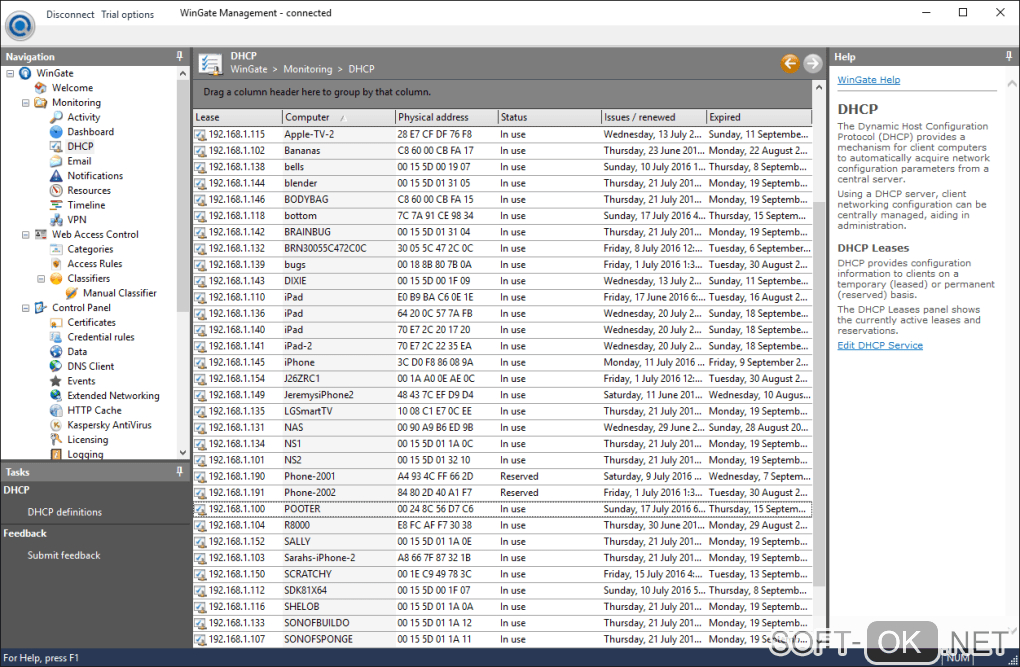Pin the Help panel
Image resolution: width=1020 pixels, height=667 pixels.
(1009, 57)
